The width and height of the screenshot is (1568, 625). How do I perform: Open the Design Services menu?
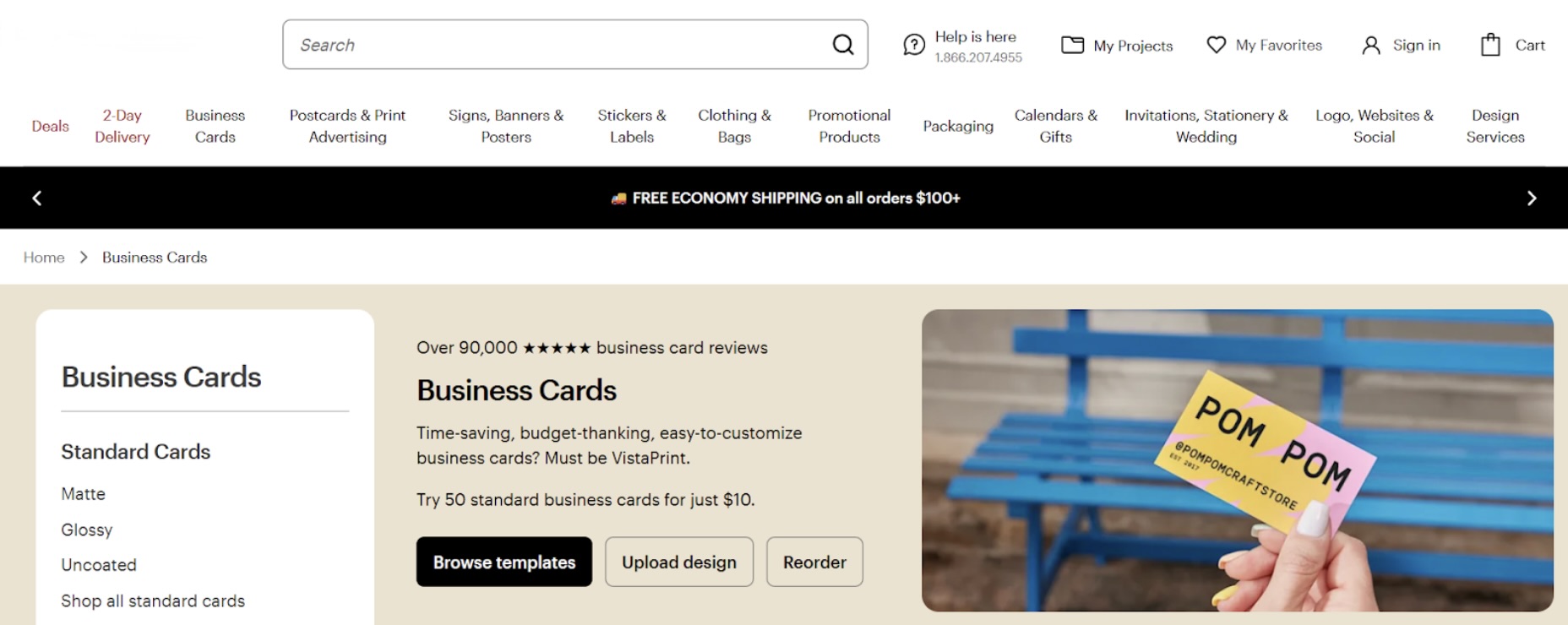[x=1494, y=126]
